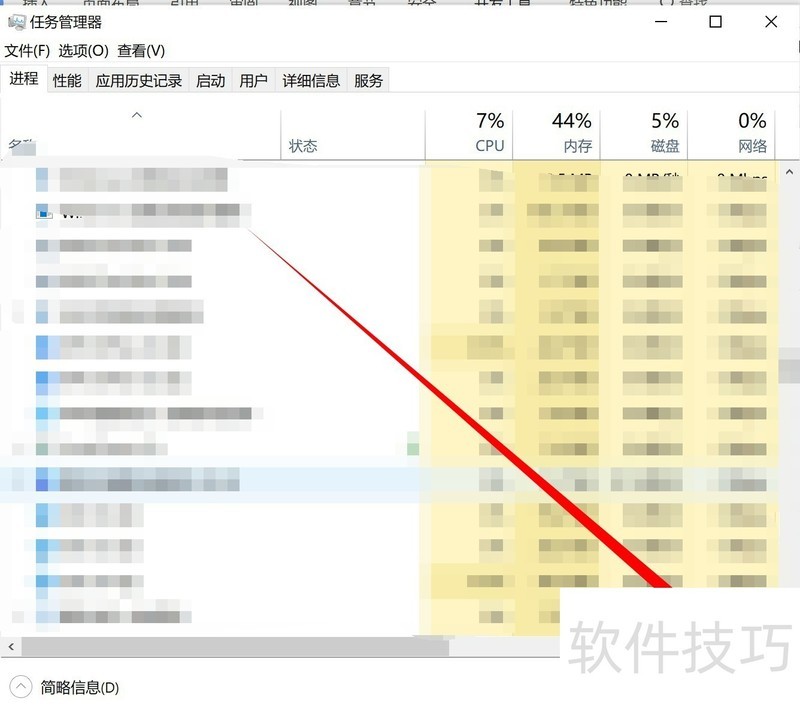Open the 选项(O) menu
This screenshot has height=707, width=800.
click(x=82, y=50)
